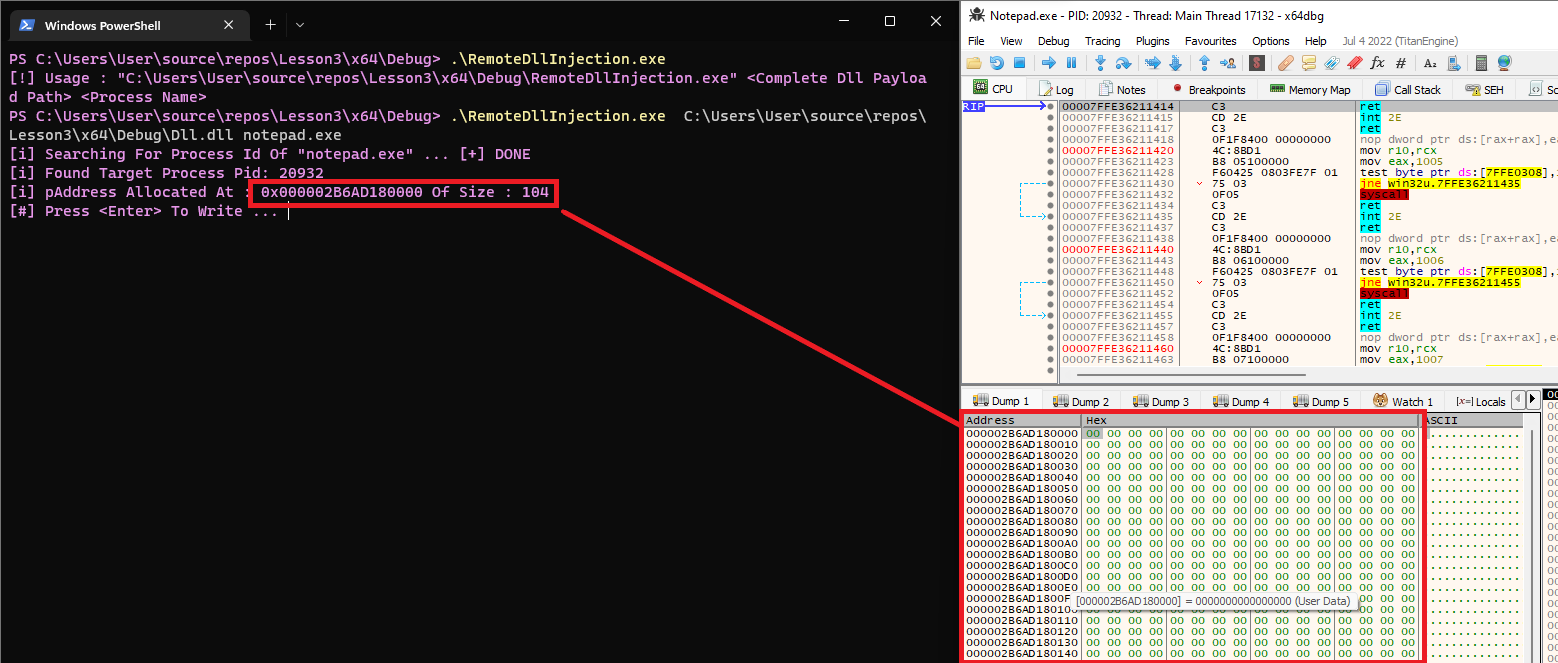
Task: Open bookmarks red icon
Action: coord(1354,63)
